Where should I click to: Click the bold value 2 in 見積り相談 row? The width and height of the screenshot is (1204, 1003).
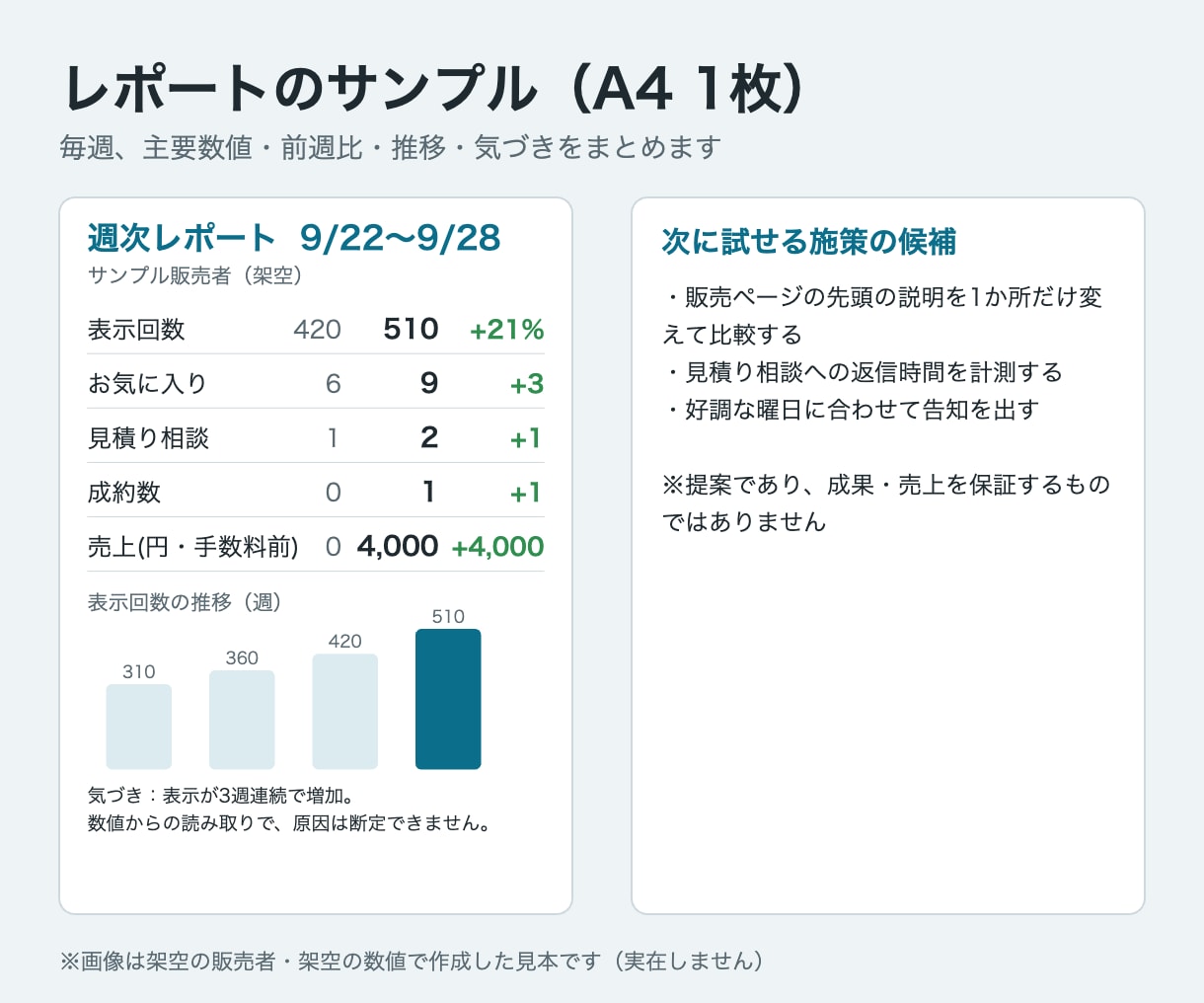(x=429, y=437)
